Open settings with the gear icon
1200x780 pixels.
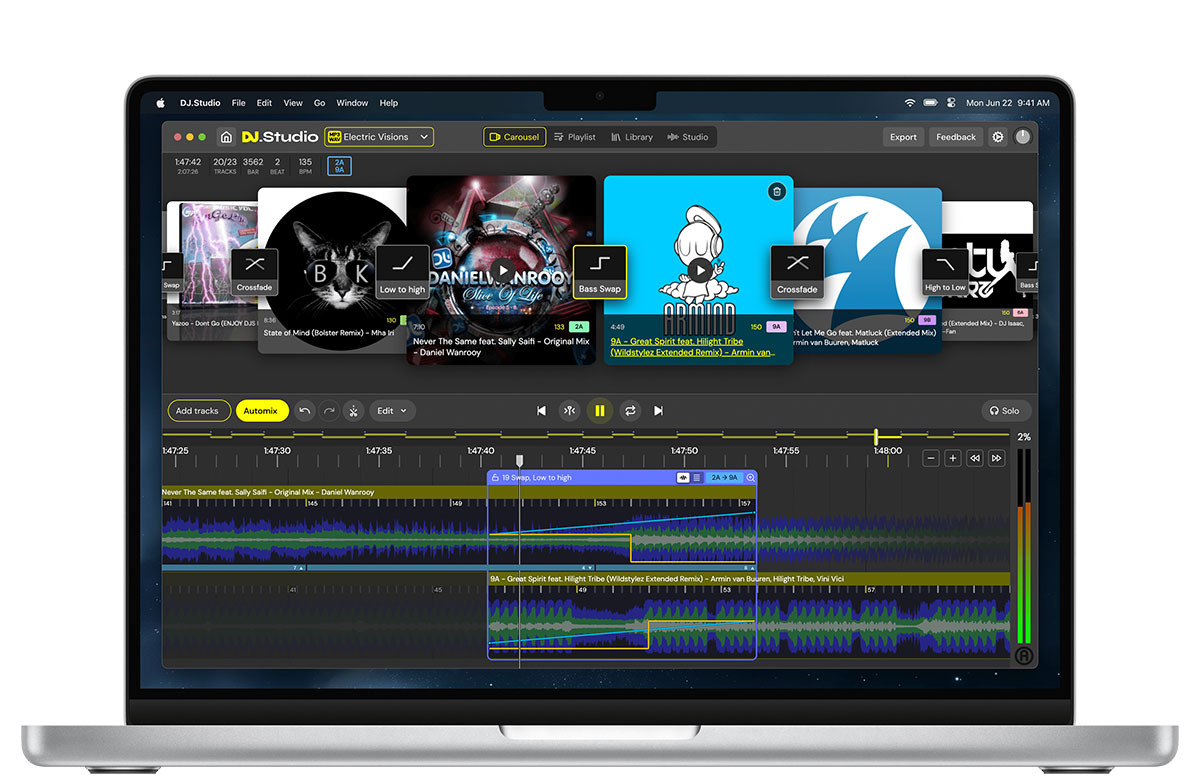pyautogui.click(x=997, y=137)
